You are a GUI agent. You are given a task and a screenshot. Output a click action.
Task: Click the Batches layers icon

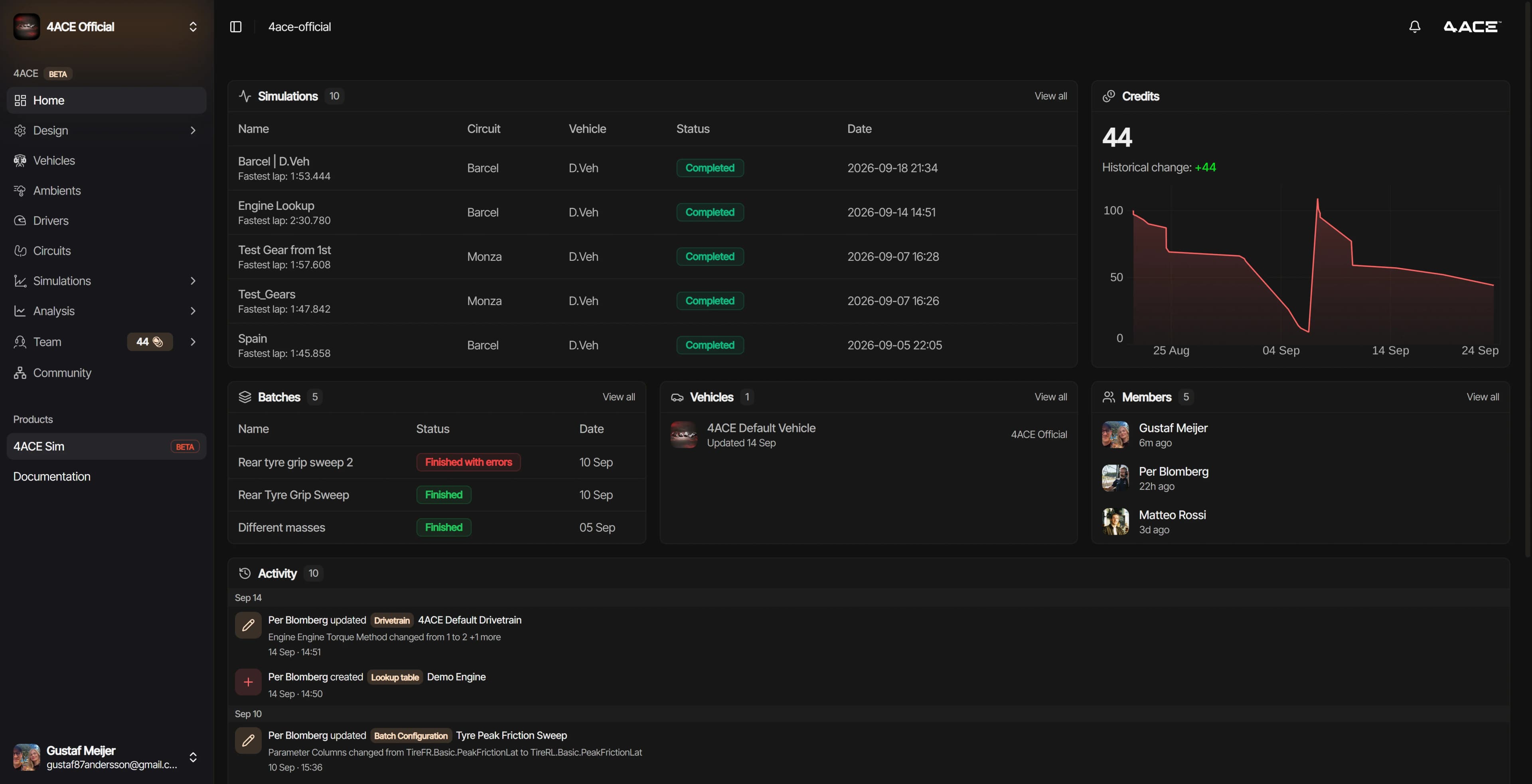pos(245,397)
